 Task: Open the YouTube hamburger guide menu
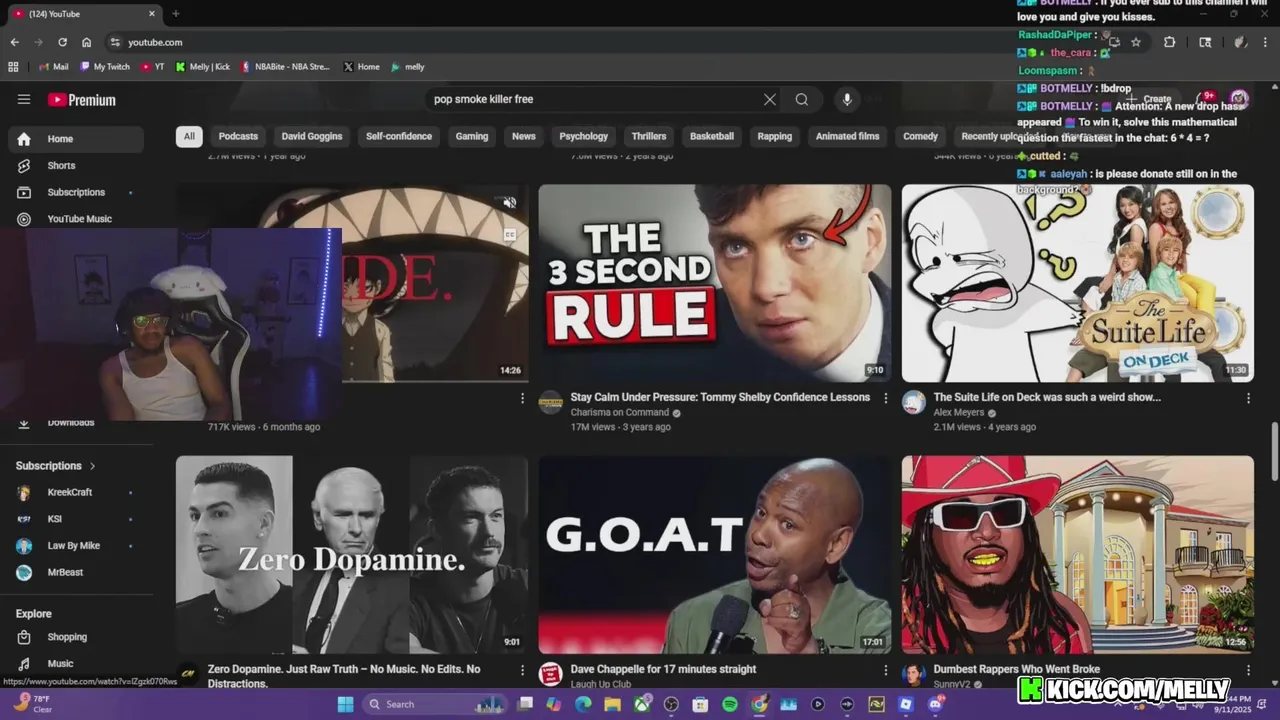coord(24,99)
